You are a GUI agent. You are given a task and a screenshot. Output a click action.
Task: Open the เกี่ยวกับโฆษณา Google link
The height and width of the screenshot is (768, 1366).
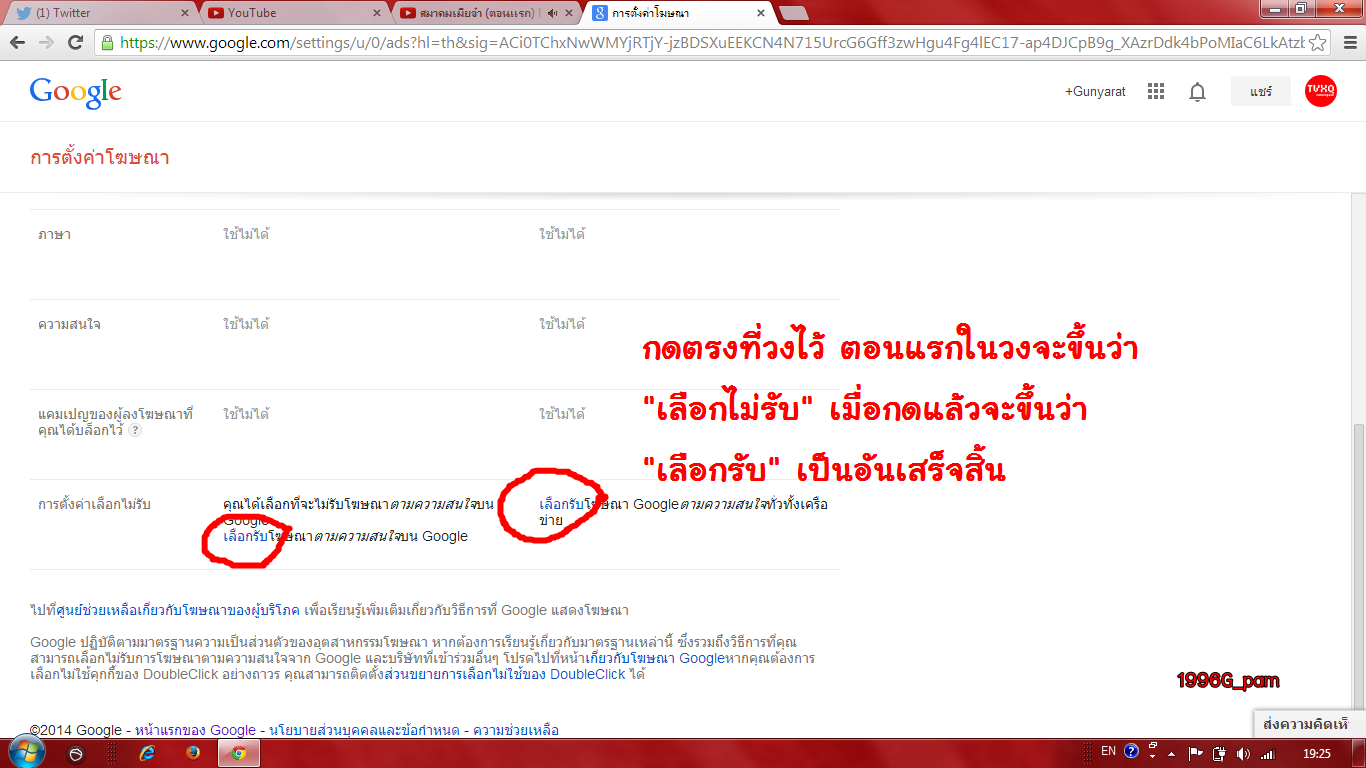[x=654, y=659]
